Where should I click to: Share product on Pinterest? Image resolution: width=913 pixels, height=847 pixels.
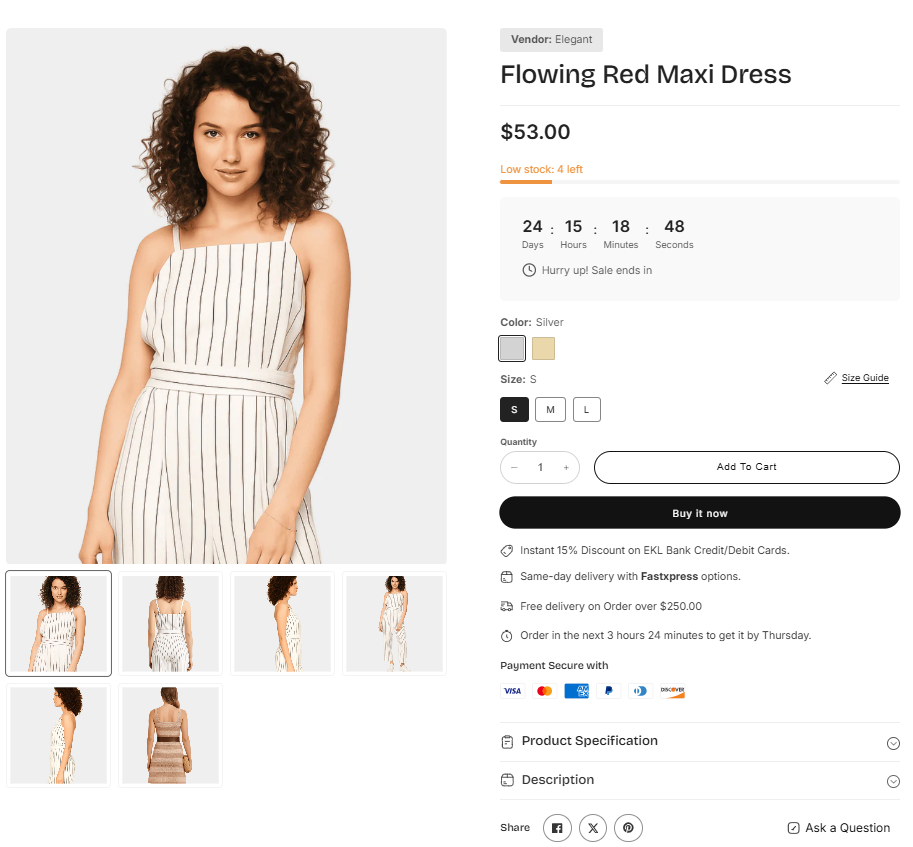(x=628, y=828)
